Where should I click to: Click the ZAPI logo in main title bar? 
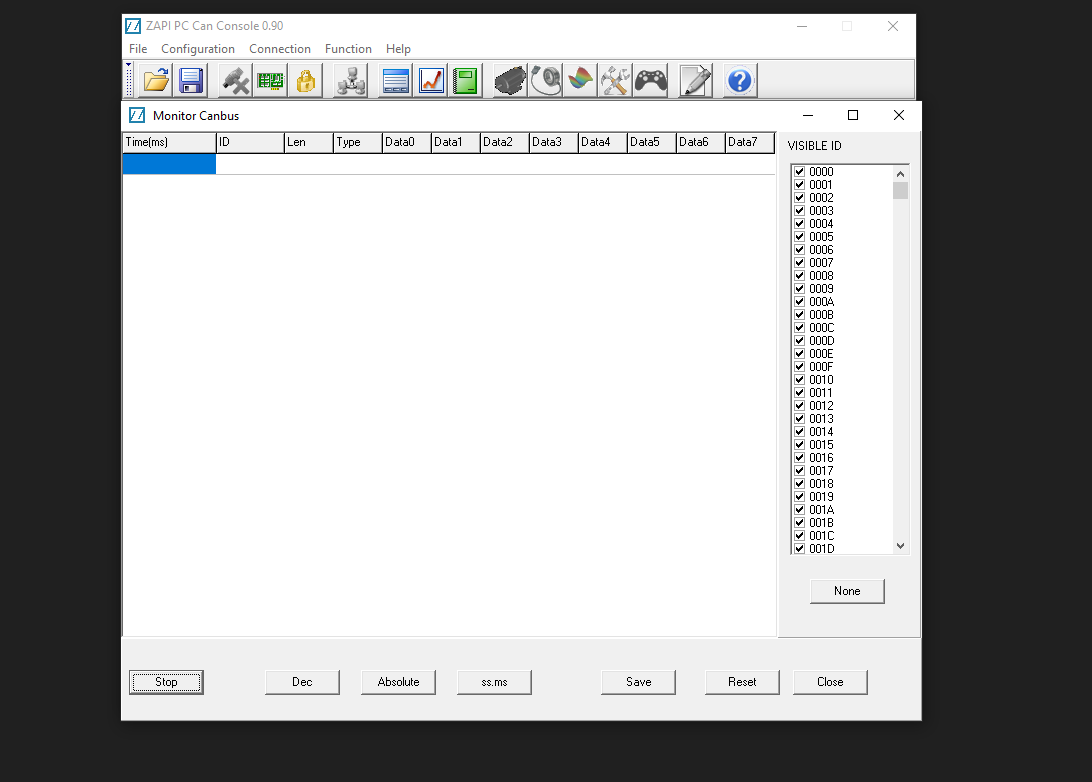tap(132, 26)
